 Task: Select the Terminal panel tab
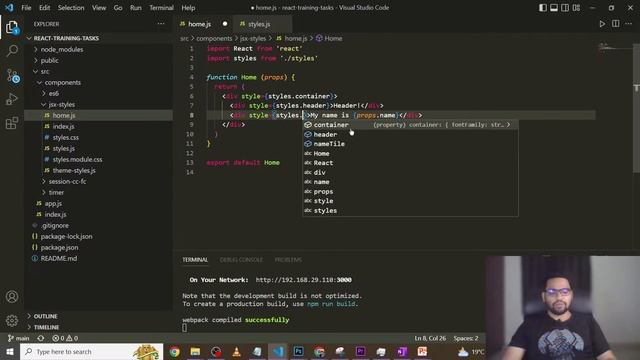[x=195, y=260]
